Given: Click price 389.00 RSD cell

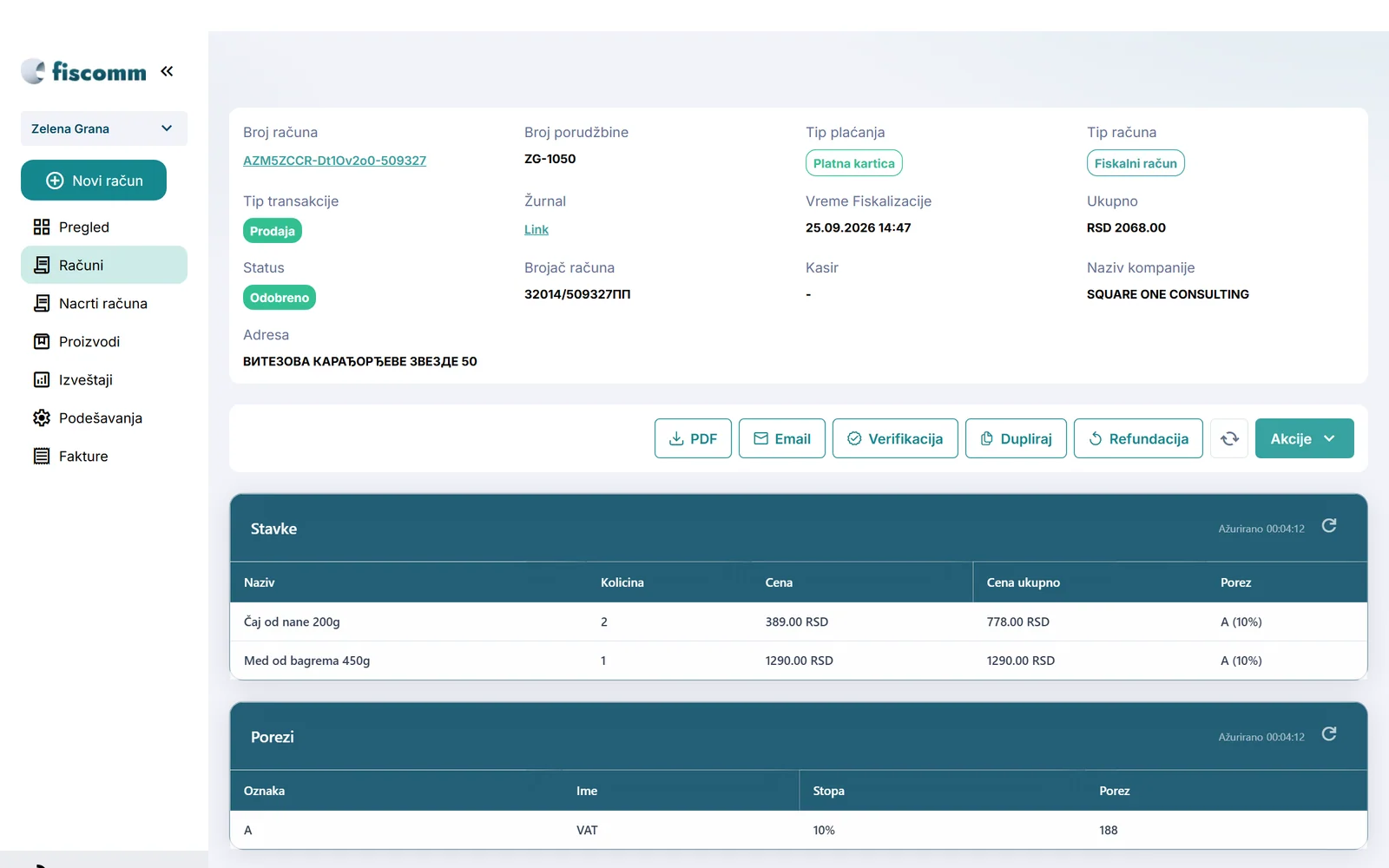Looking at the screenshot, I should coord(797,621).
